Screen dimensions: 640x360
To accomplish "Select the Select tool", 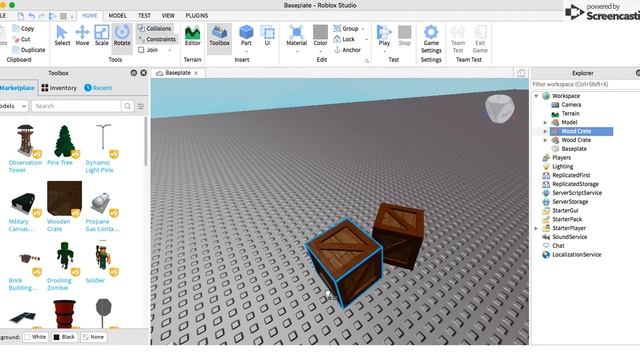I will [x=62, y=35].
